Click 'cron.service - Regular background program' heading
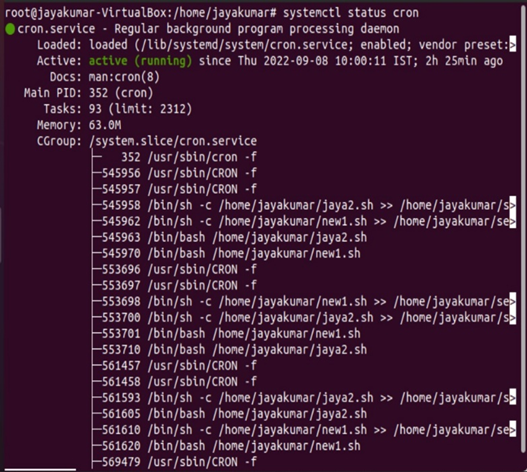 point(208,29)
